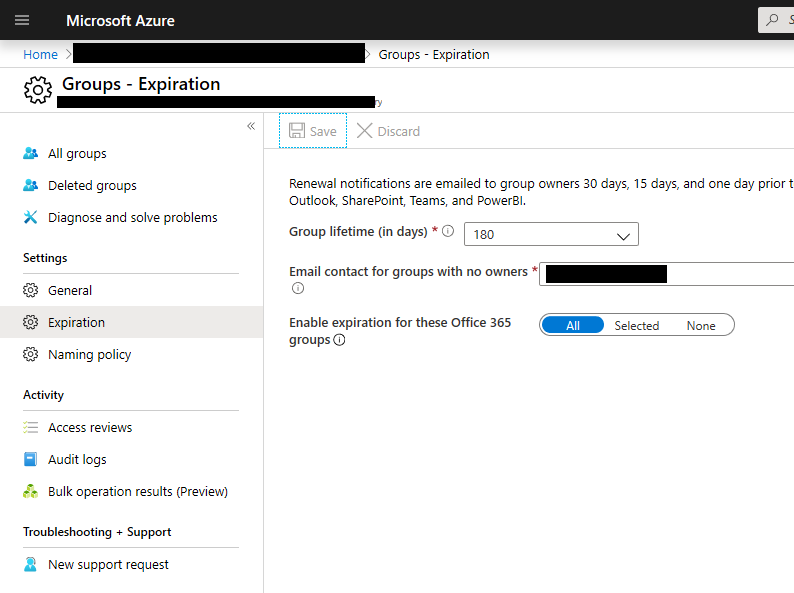The width and height of the screenshot is (794, 593).
Task: Click the All groups people icon
Action: tap(31, 154)
